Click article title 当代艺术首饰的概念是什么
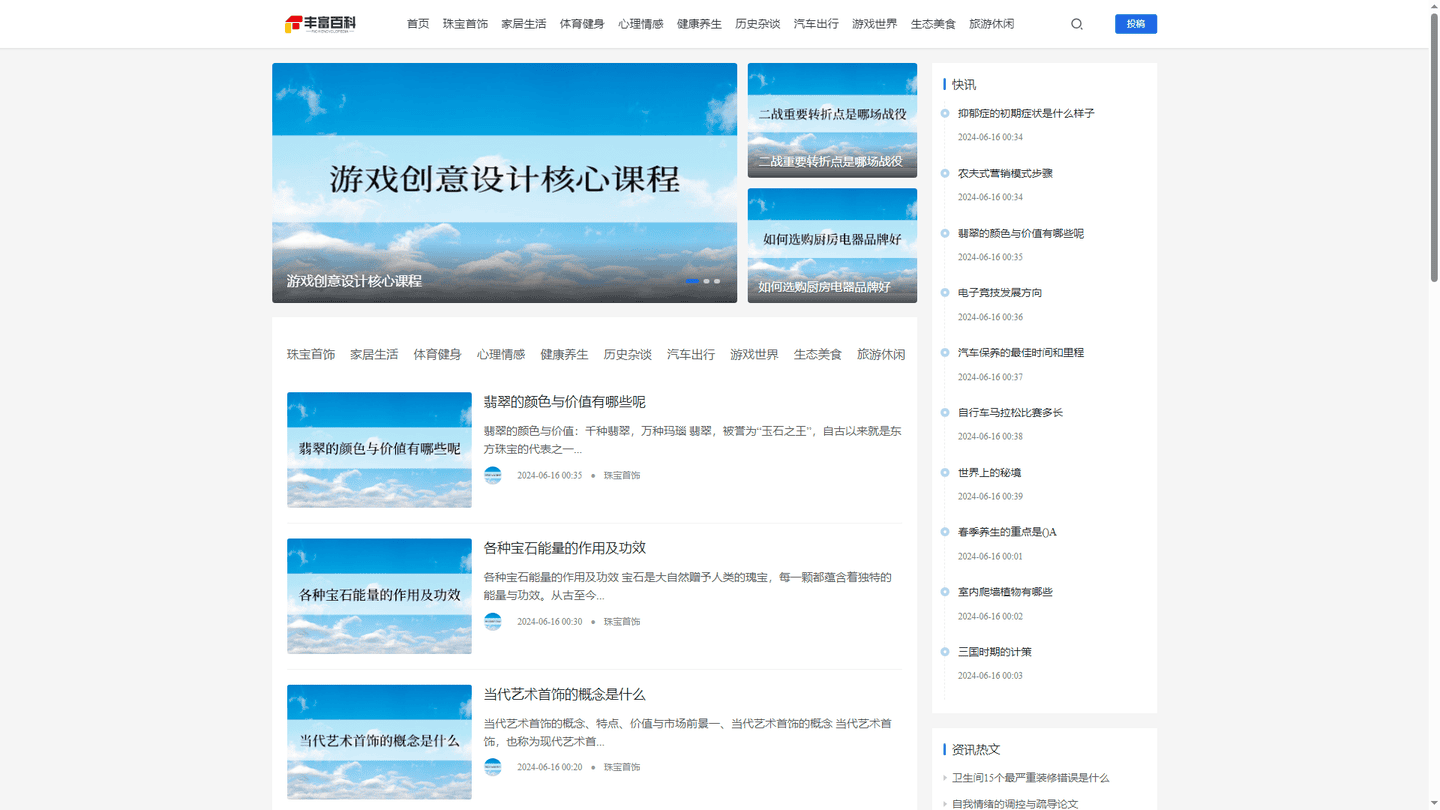Screen dimensions: 1440x810 click(565, 694)
